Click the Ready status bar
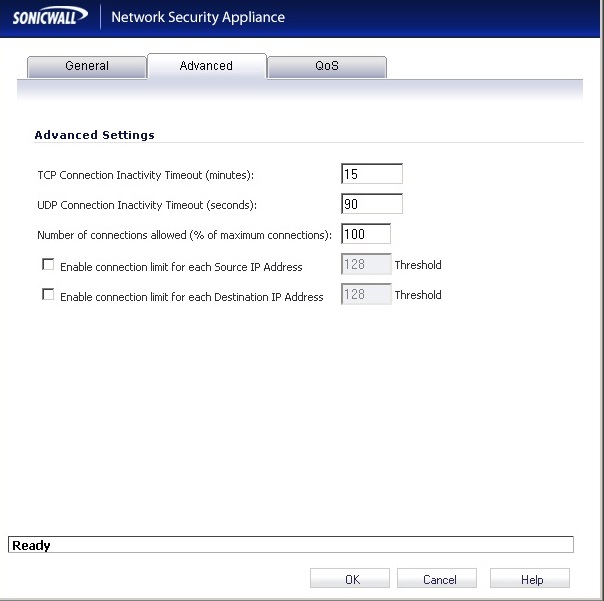 tap(291, 545)
